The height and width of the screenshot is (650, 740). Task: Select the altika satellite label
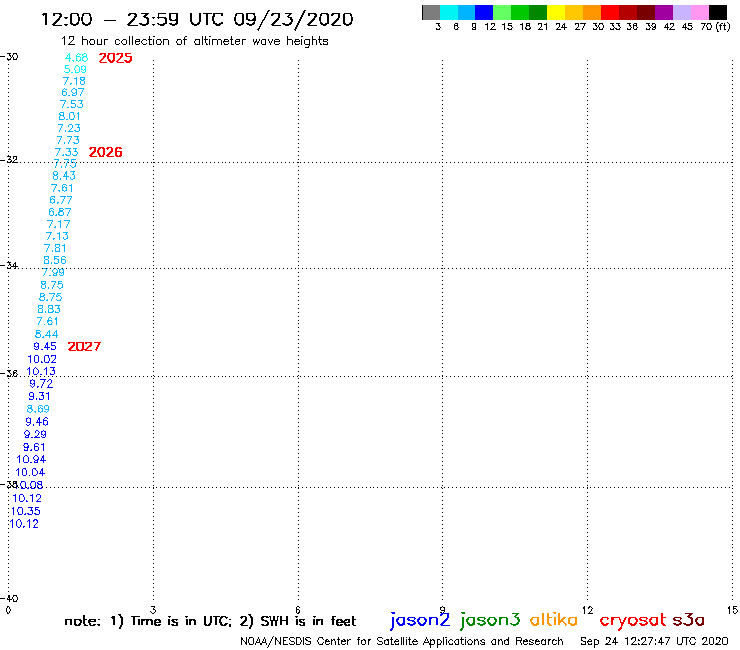coord(554,619)
